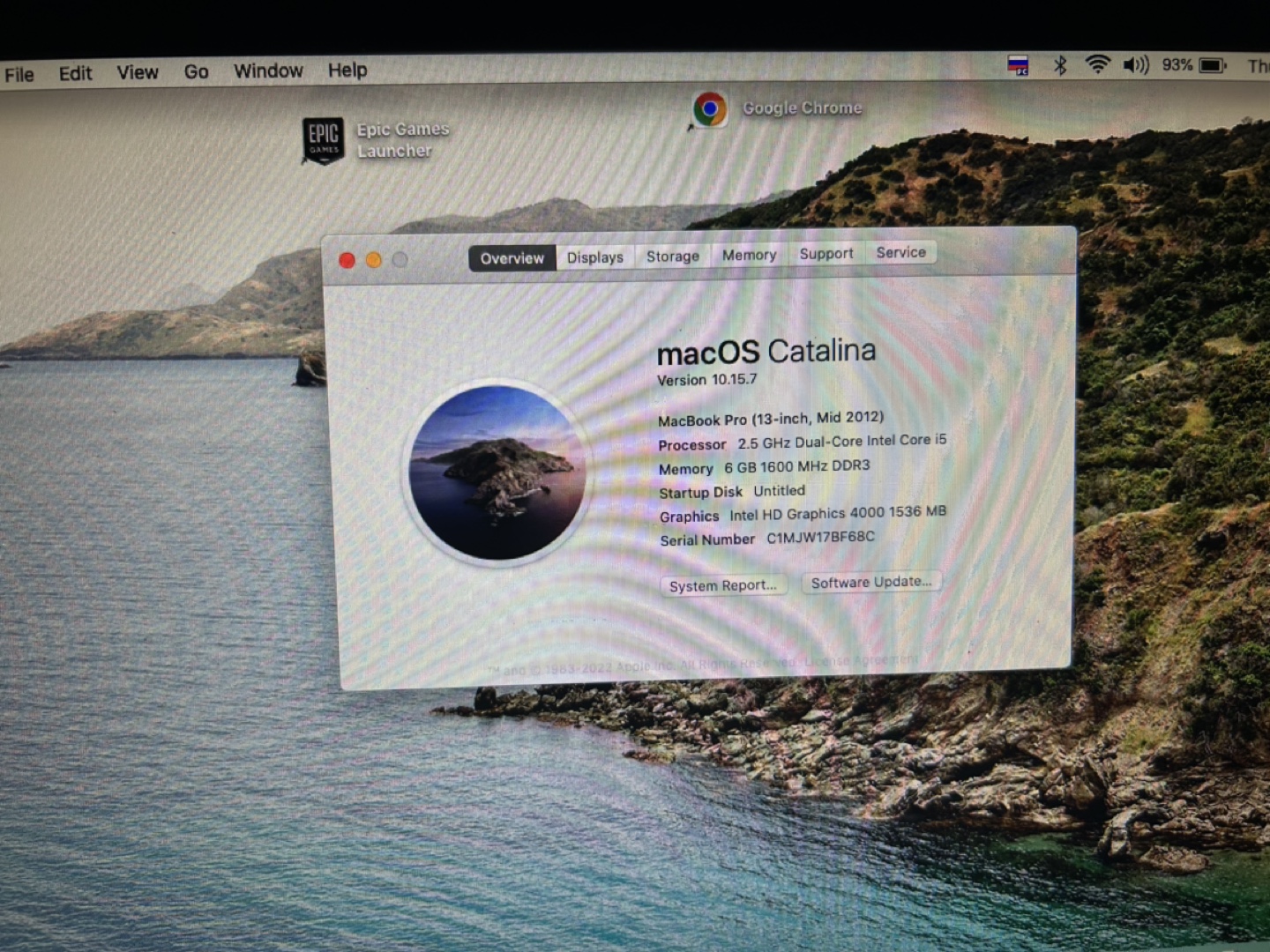Click the MacBook Pro (13-inch, Mid 2012) text

coord(771,419)
